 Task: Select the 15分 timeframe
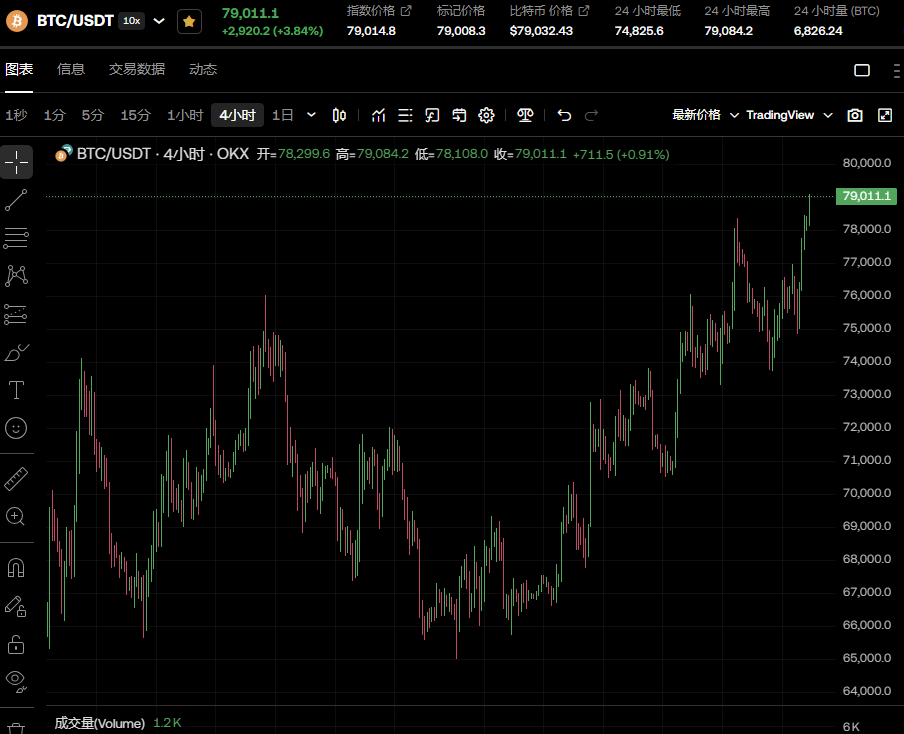(135, 115)
